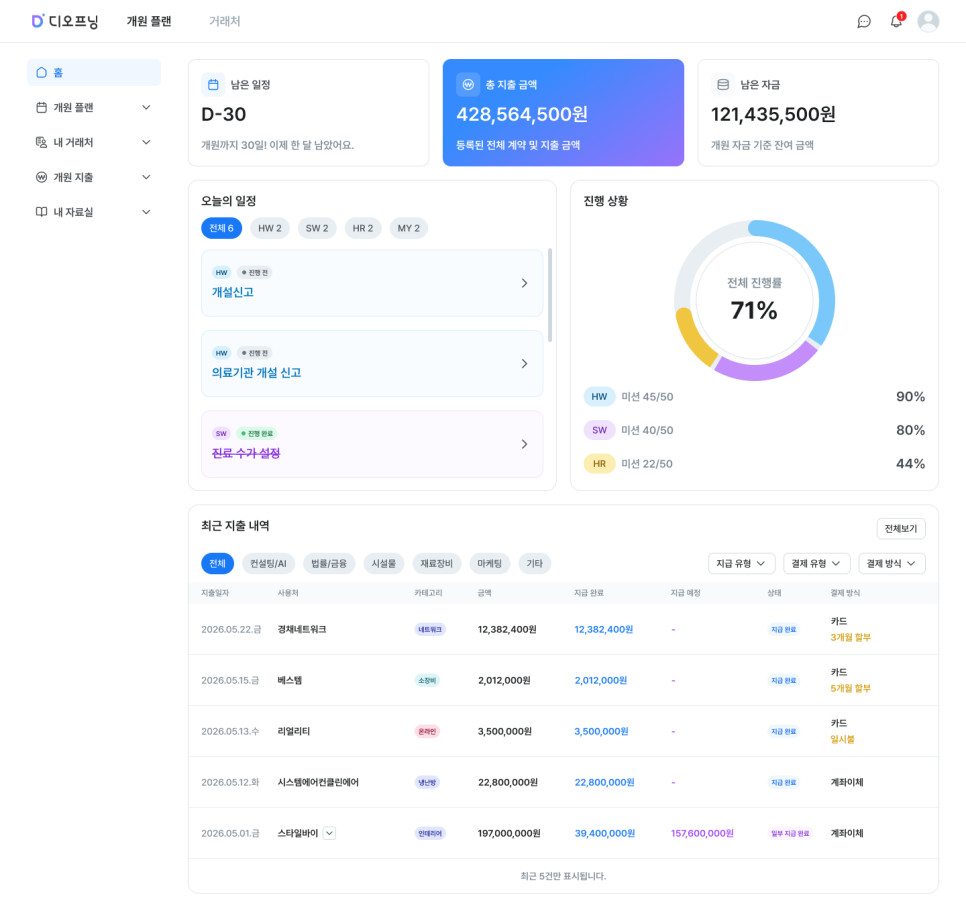Open the notification bell

pyautogui.click(x=896, y=21)
